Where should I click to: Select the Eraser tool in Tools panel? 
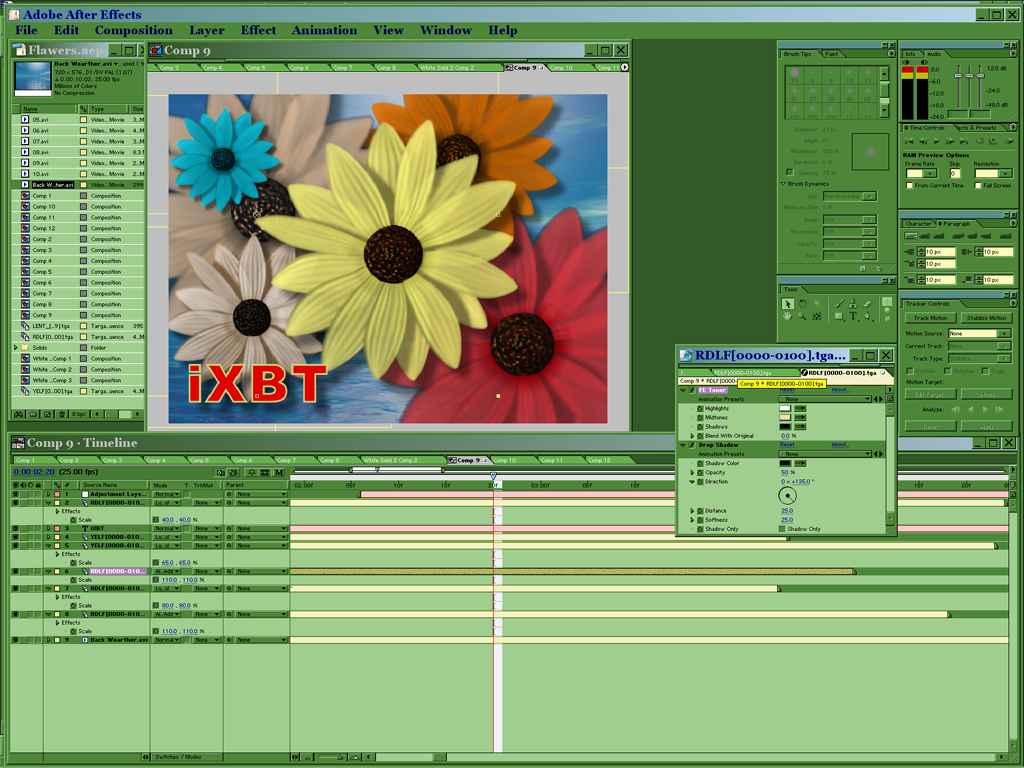(x=867, y=303)
